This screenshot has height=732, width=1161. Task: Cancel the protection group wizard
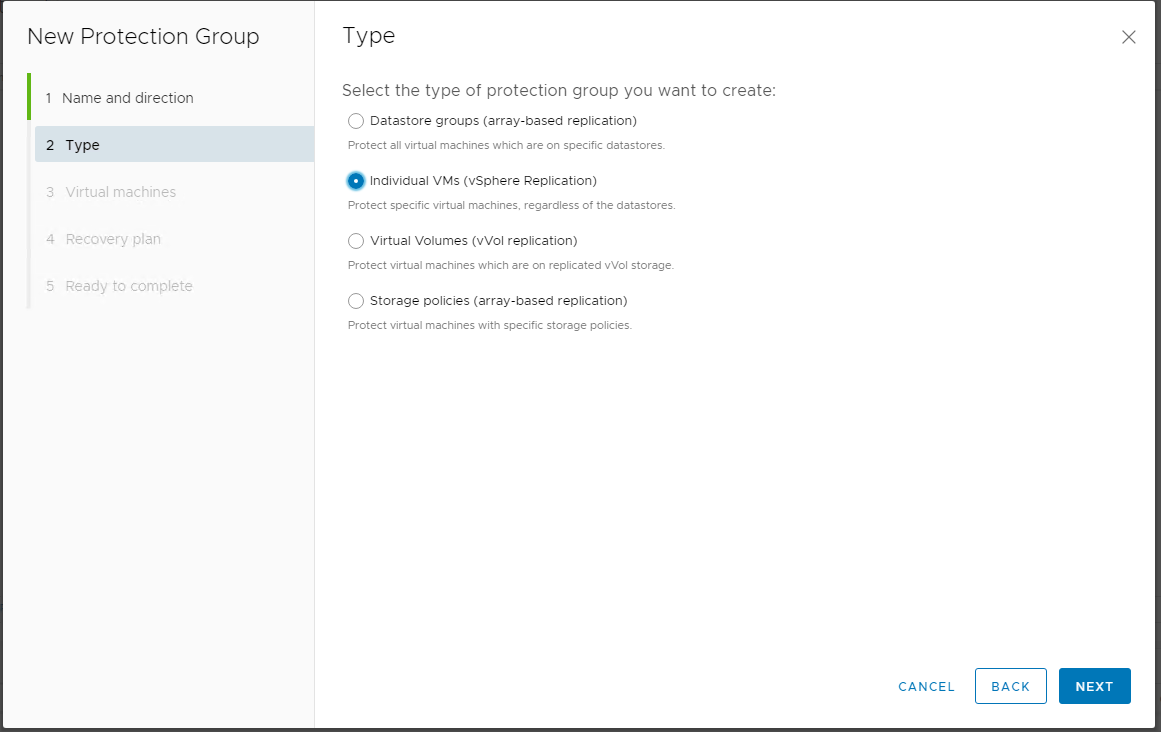926,686
